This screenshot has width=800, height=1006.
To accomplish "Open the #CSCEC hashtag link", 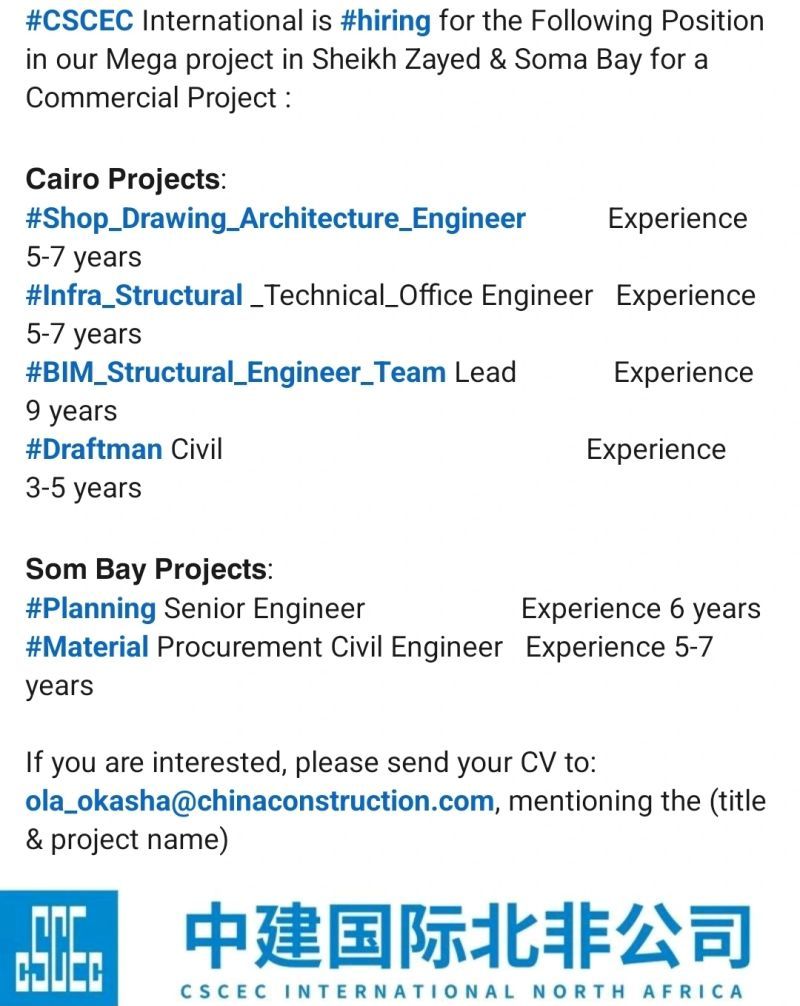I will tap(80, 21).
